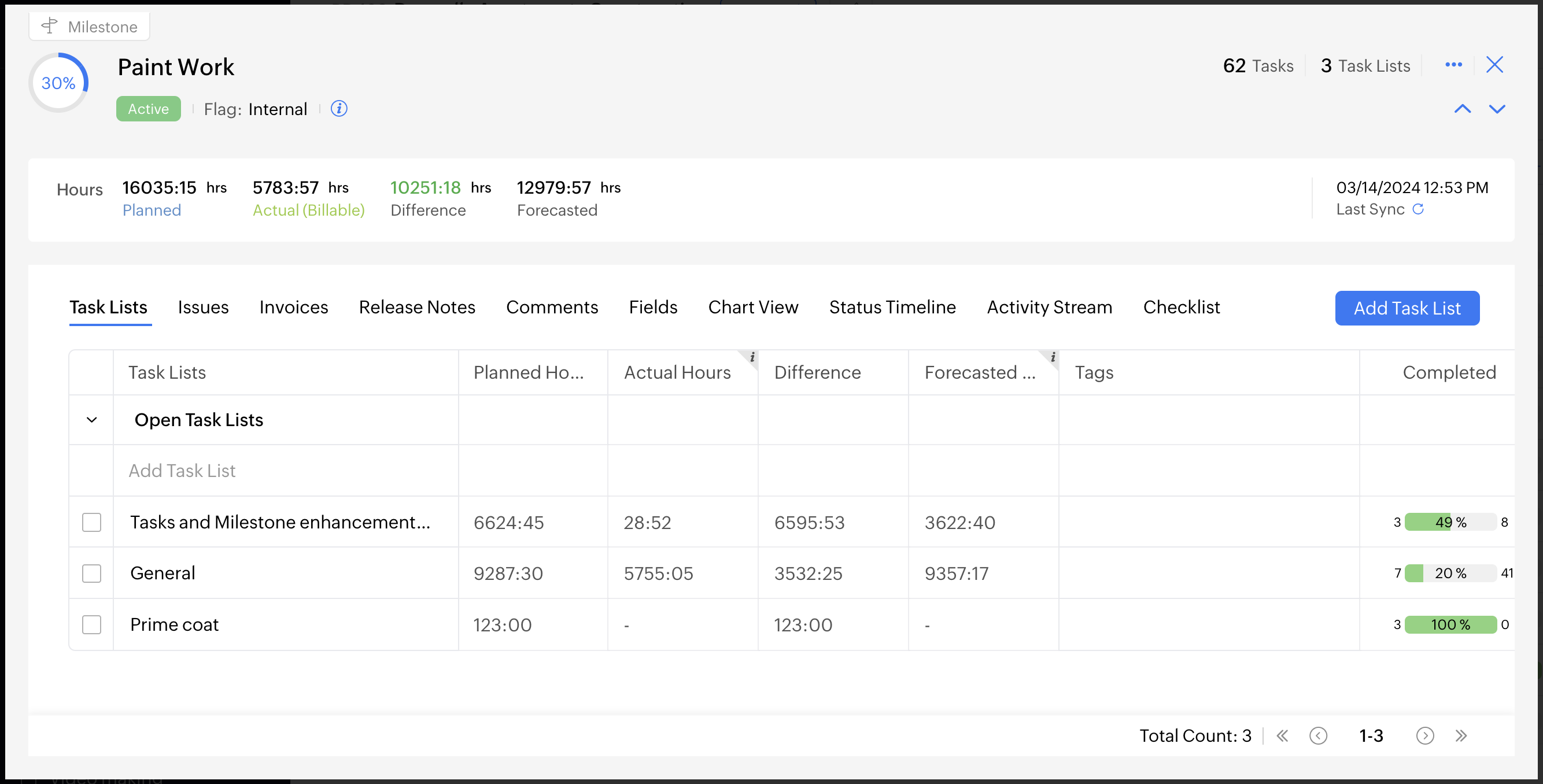Jump to first page of task lists
Viewport: 1543px width, 784px height.
pos(1282,735)
